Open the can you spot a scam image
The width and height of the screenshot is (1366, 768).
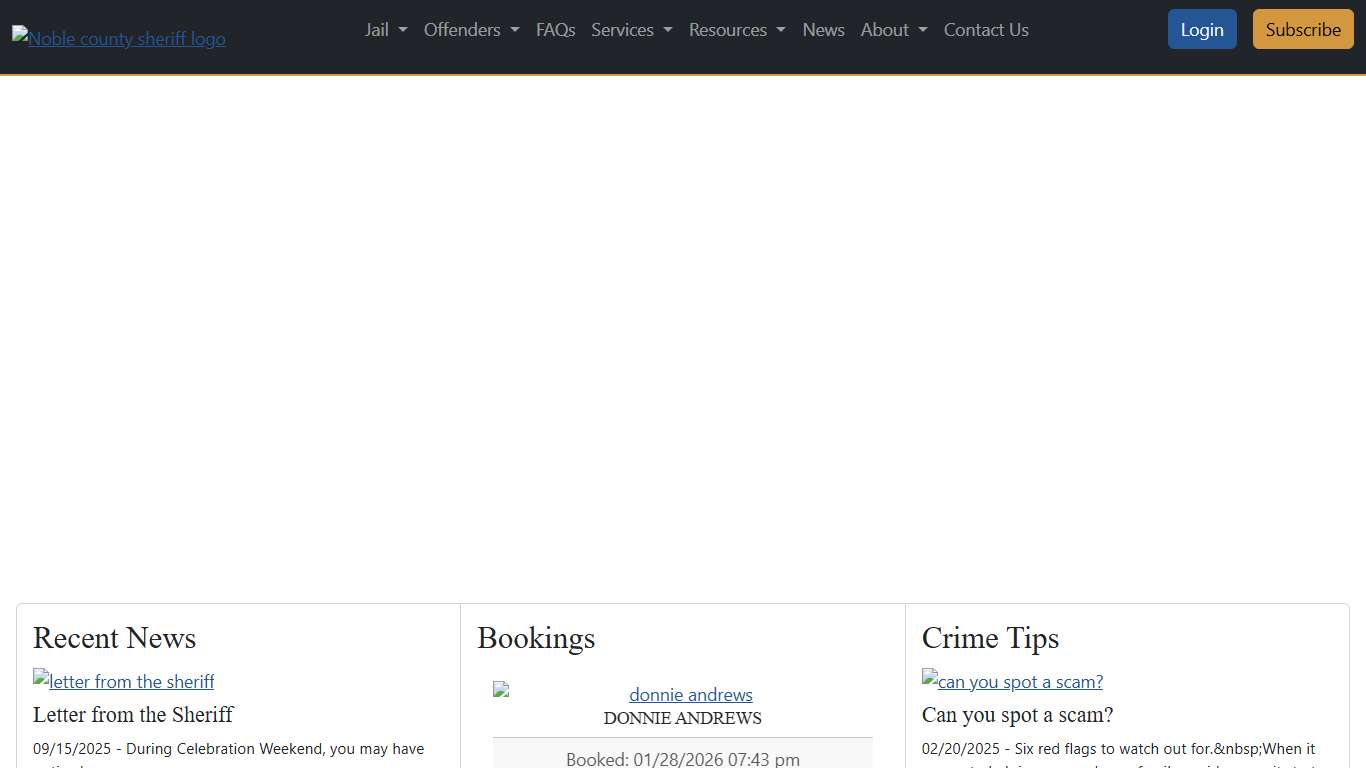coord(1012,681)
